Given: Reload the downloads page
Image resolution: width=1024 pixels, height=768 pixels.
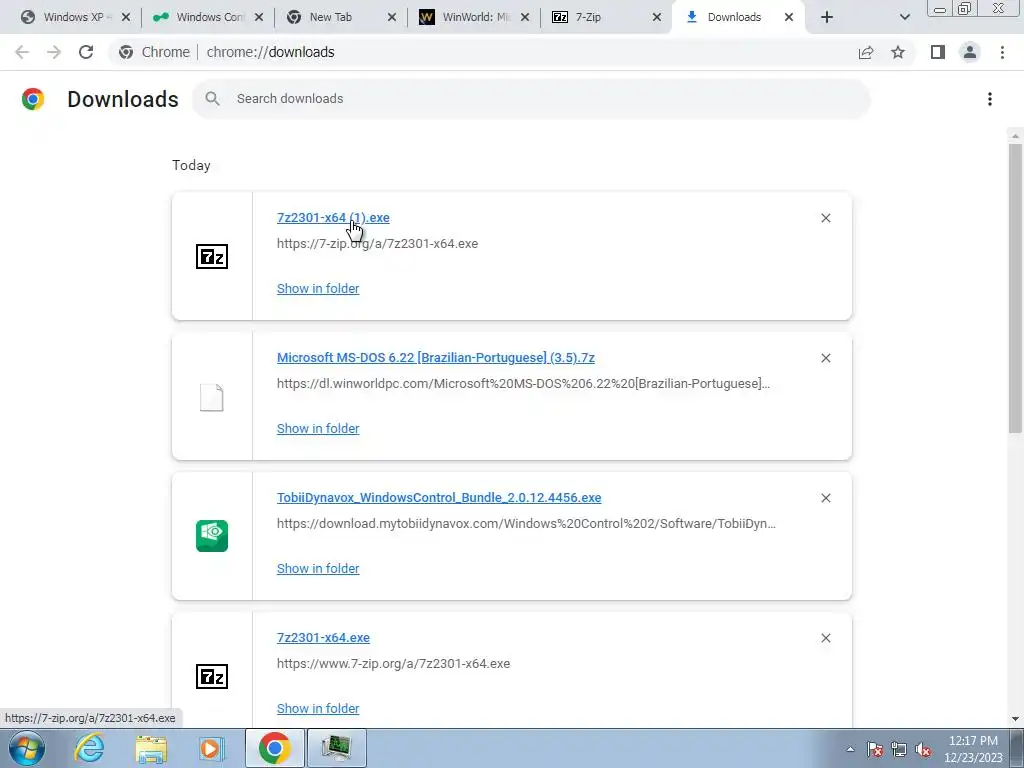Looking at the screenshot, I should coord(86,52).
